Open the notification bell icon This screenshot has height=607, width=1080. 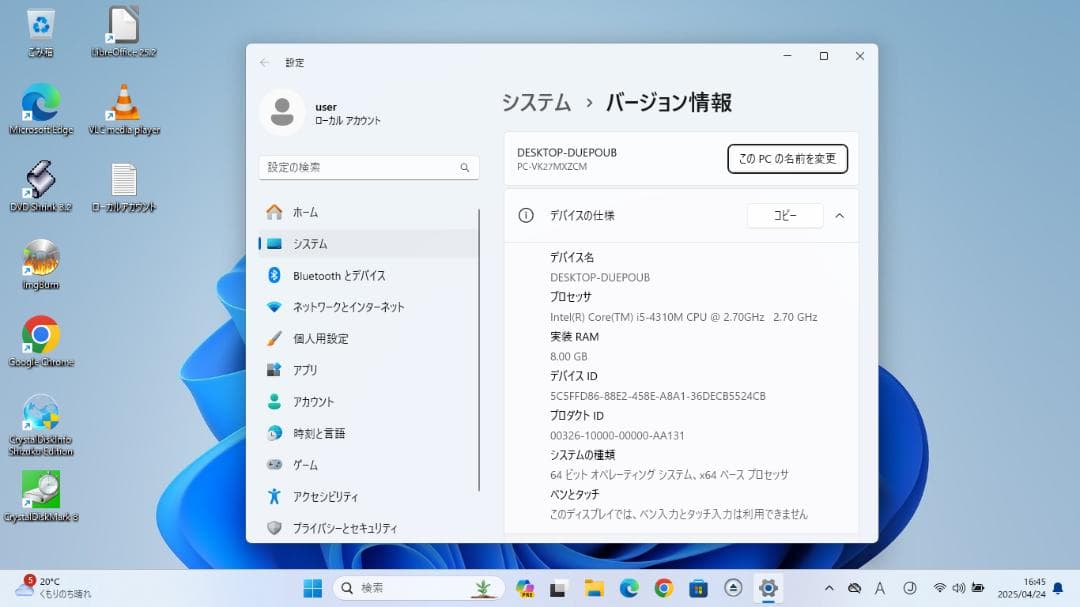pyautogui.click(x=1058, y=588)
